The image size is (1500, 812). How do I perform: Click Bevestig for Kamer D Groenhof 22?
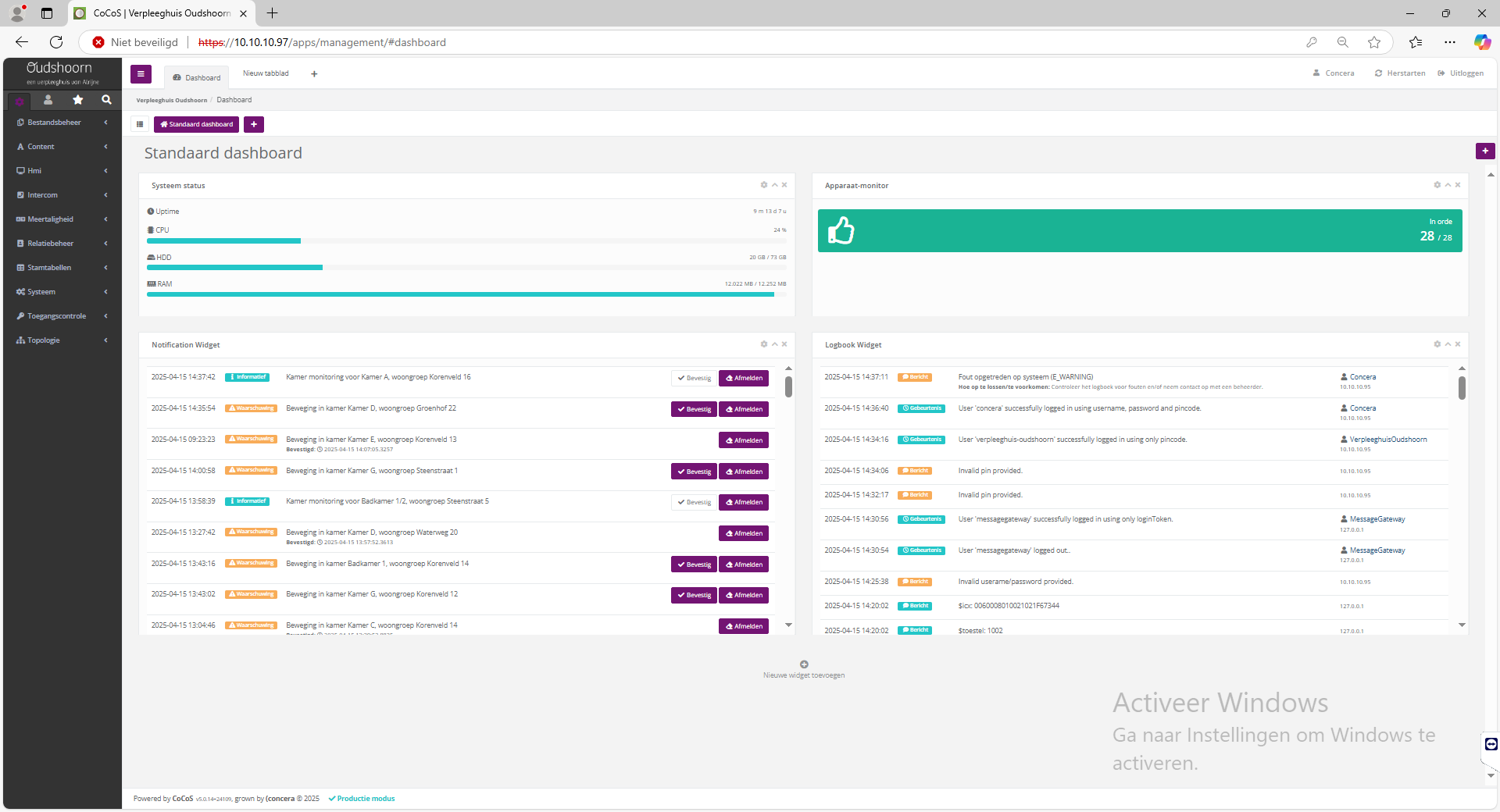[x=694, y=409]
